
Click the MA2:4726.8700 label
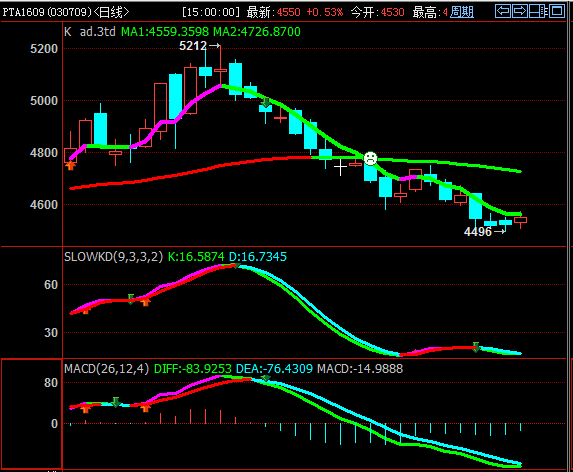tap(257, 32)
